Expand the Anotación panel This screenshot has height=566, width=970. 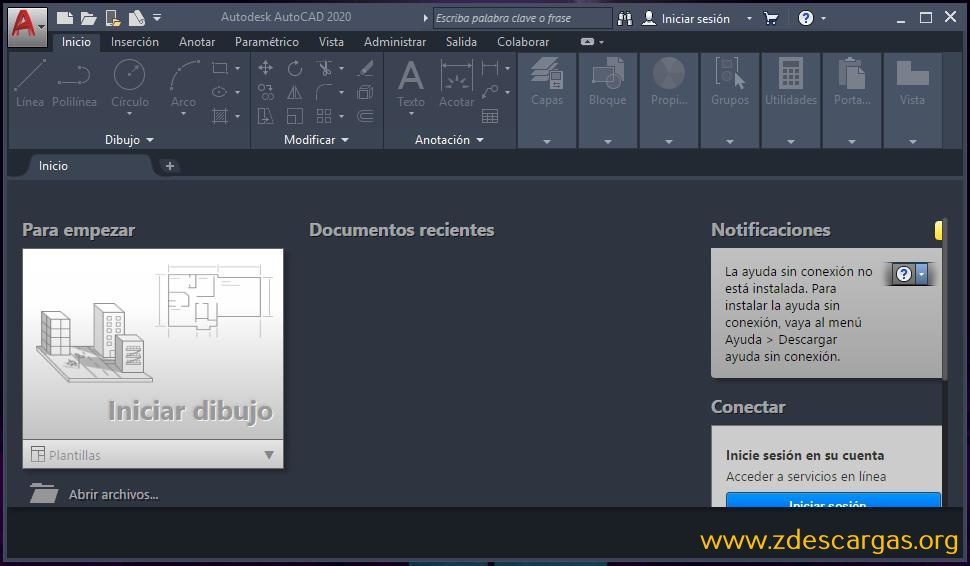click(x=449, y=140)
